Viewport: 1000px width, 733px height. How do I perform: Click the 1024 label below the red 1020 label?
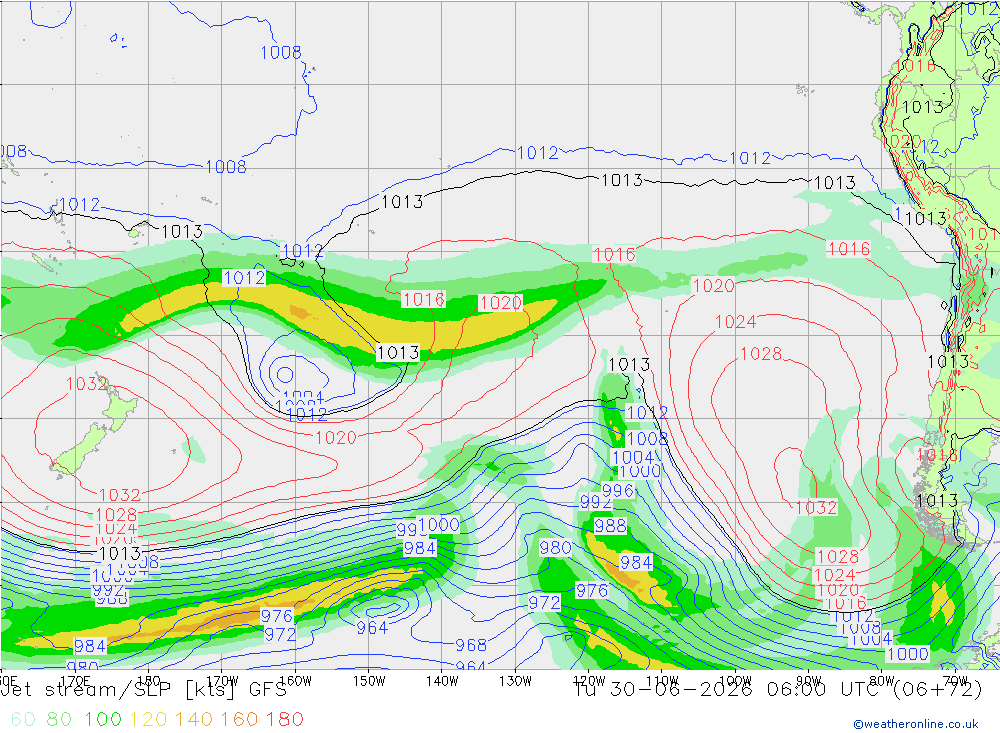735,322
